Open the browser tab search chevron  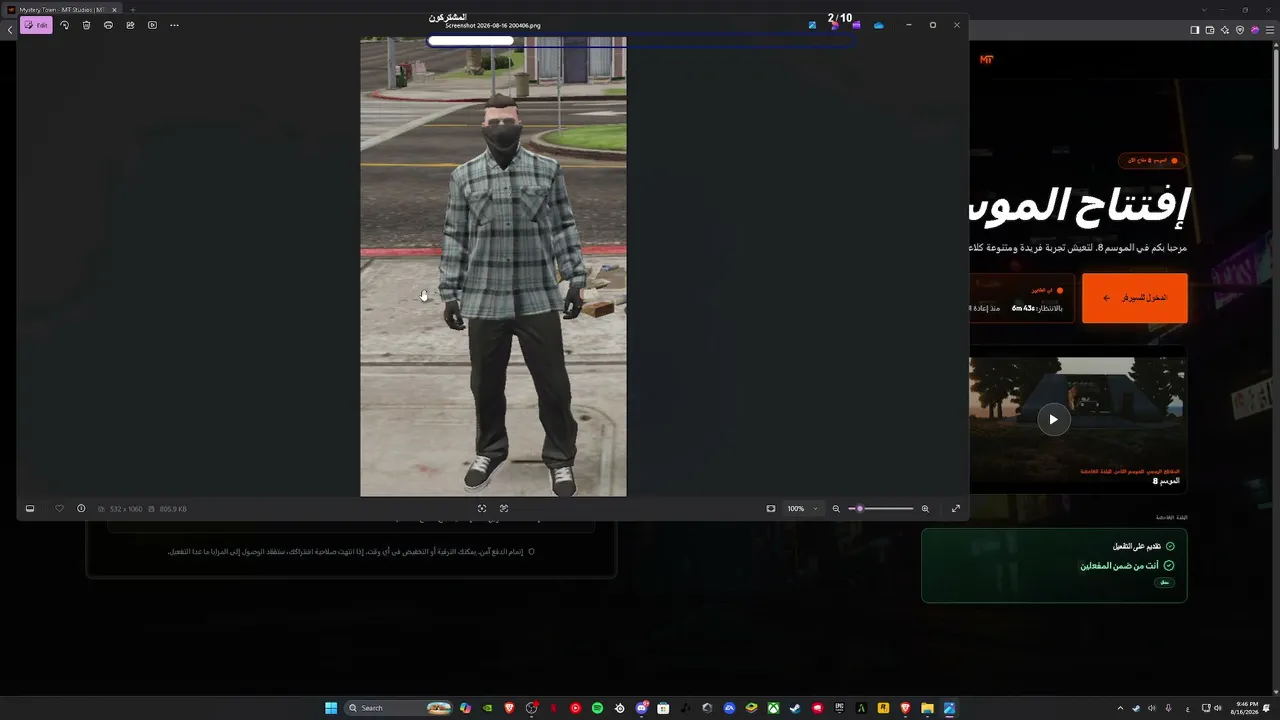(1204, 10)
